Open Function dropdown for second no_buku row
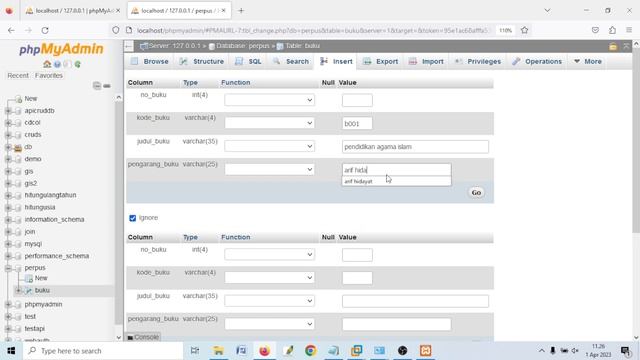 [269, 255]
